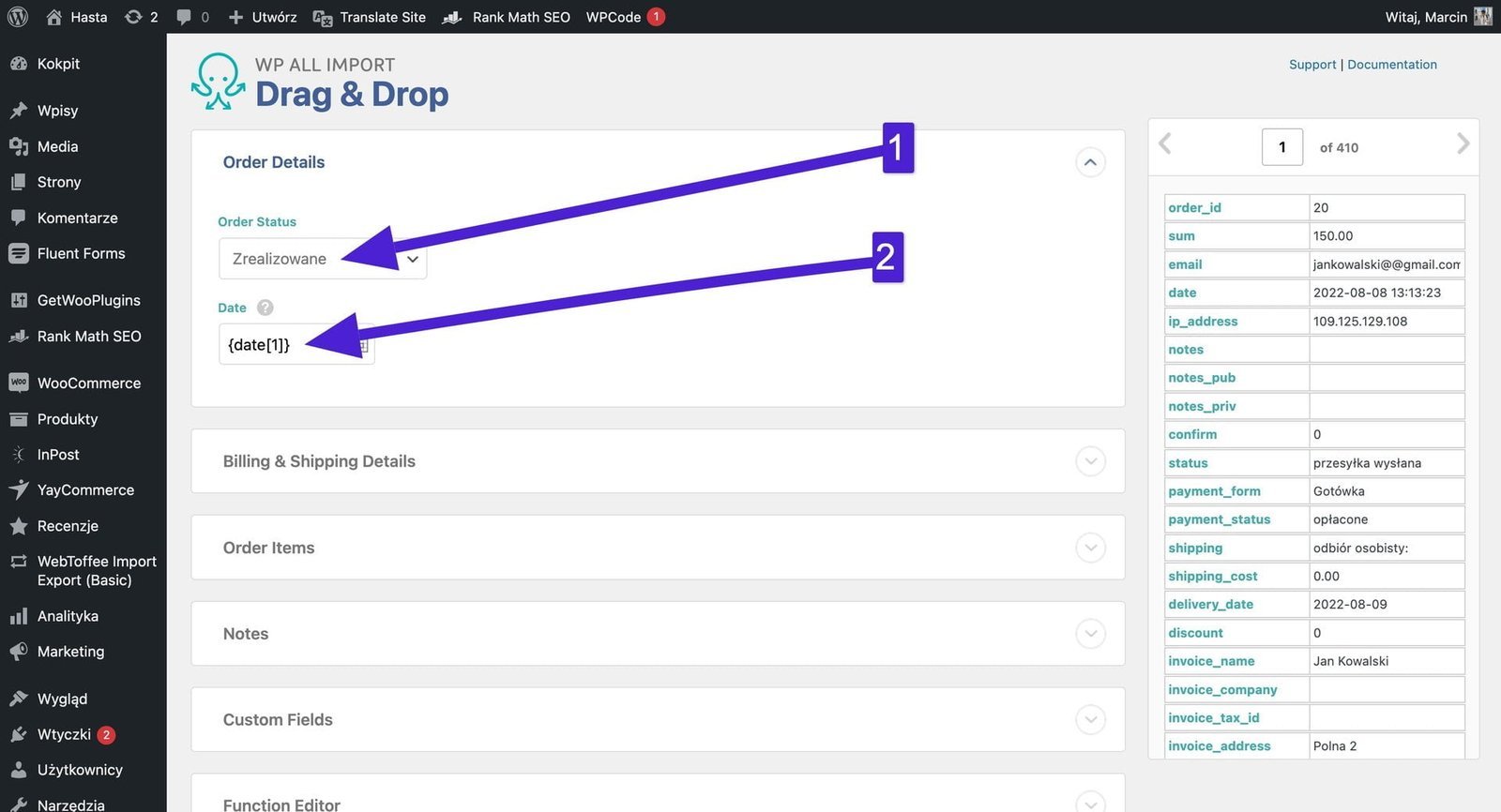
Task: Open WooCommerce in the sidebar menu
Action: [x=88, y=383]
